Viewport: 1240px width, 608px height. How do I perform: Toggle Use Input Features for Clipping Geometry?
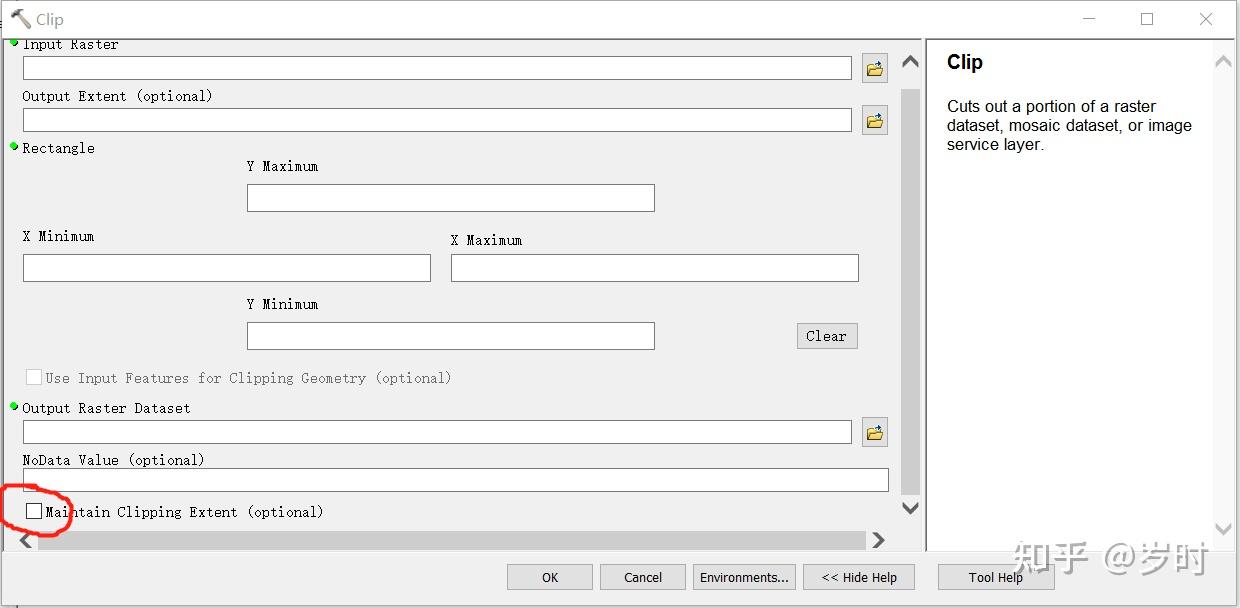tap(34, 377)
